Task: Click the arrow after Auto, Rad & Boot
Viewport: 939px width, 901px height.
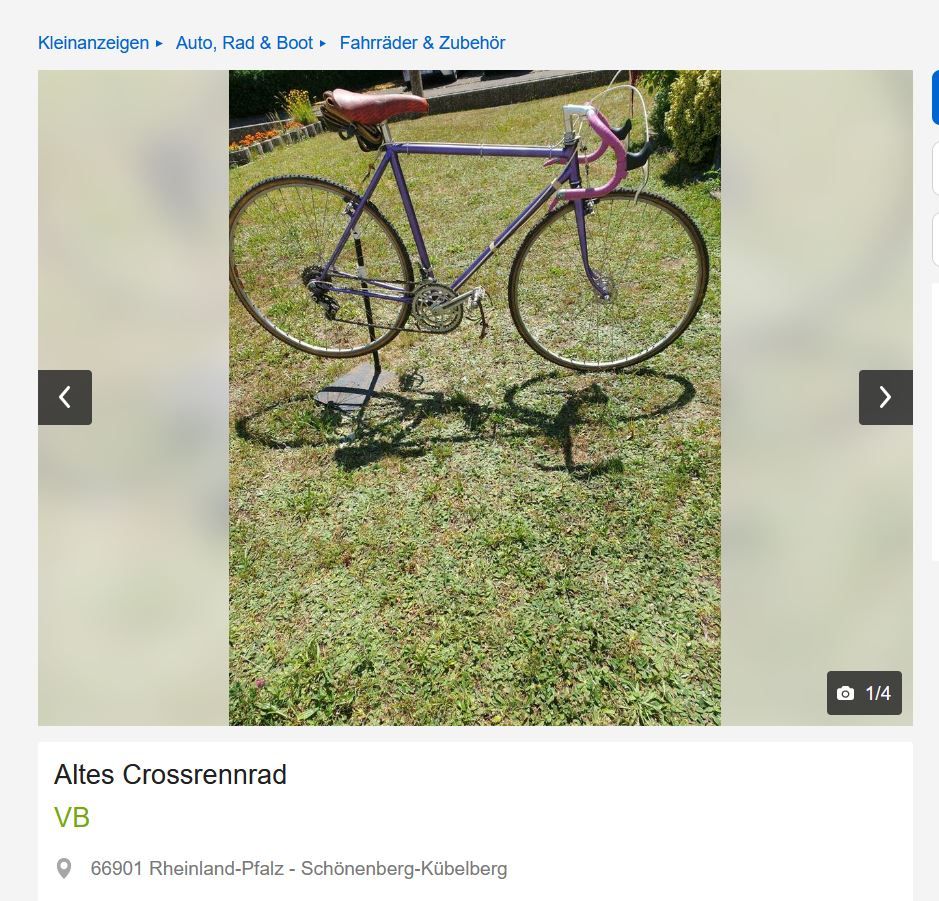Action: click(x=323, y=44)
